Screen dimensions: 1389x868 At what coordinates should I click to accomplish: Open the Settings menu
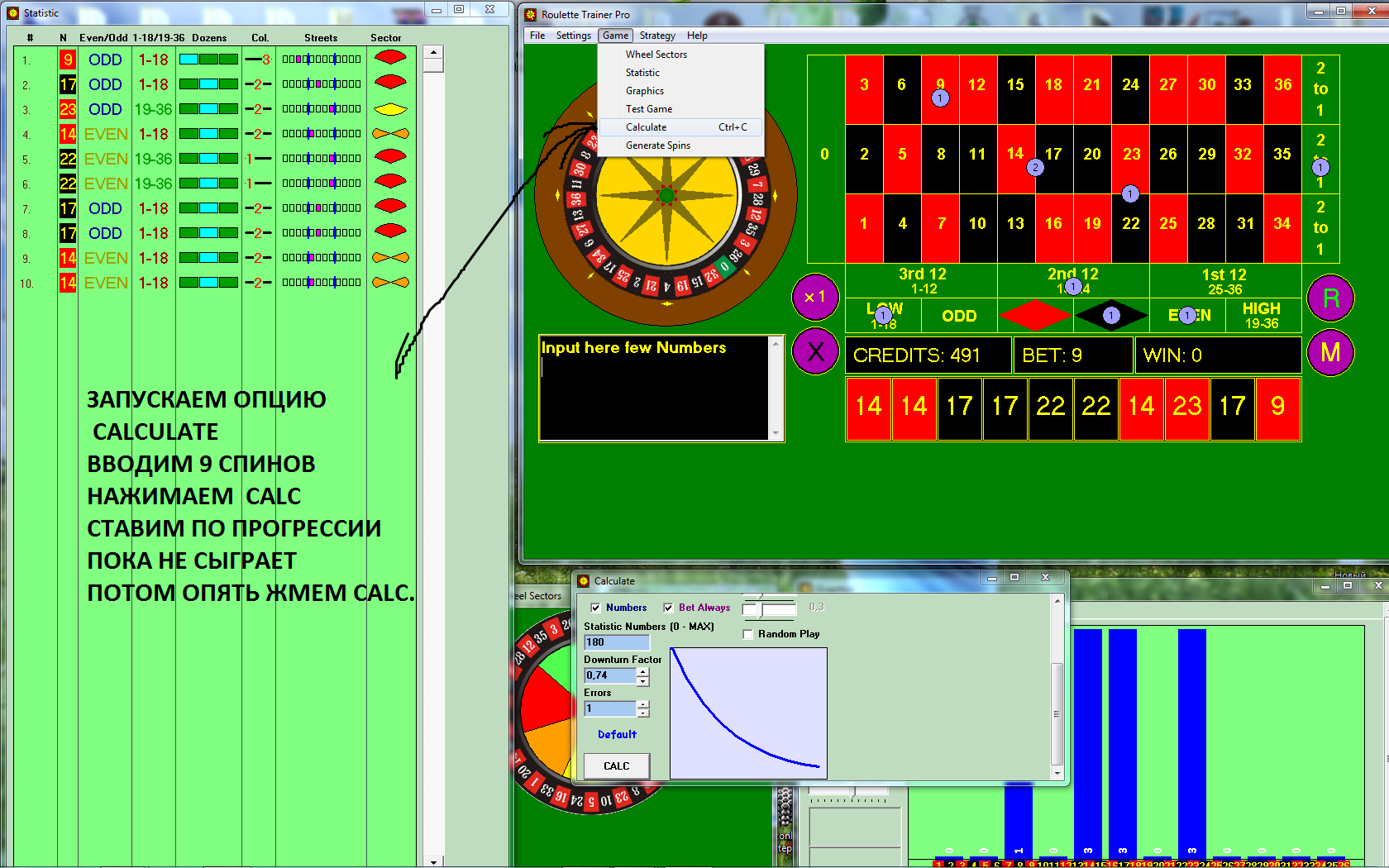pos(573,36)
